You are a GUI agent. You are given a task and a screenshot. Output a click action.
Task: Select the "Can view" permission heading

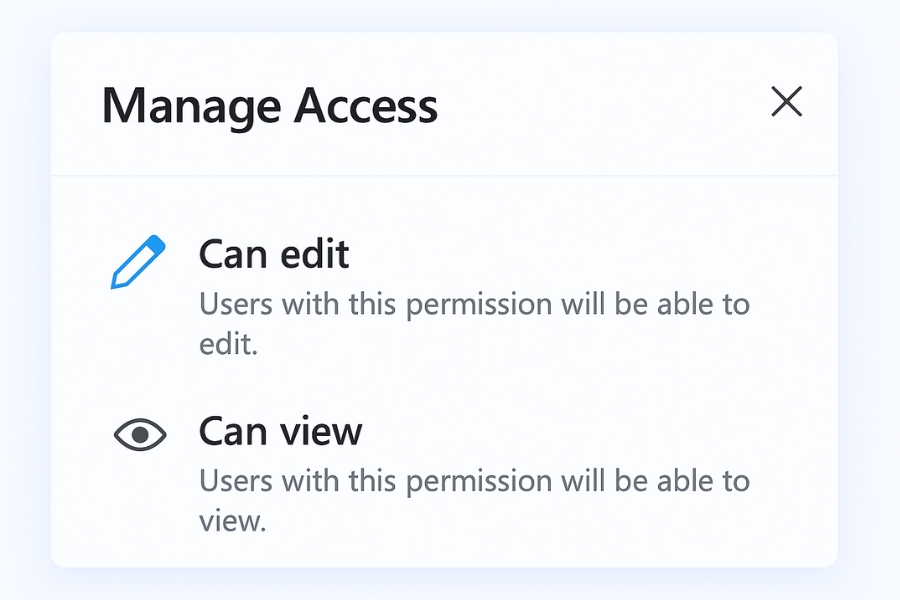click(280, 432)
